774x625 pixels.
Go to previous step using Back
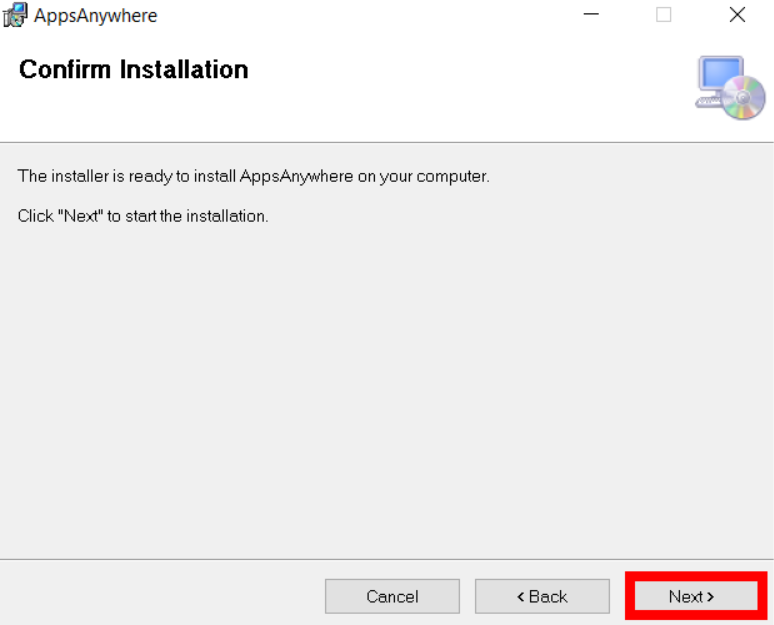[x=542, y=596]
